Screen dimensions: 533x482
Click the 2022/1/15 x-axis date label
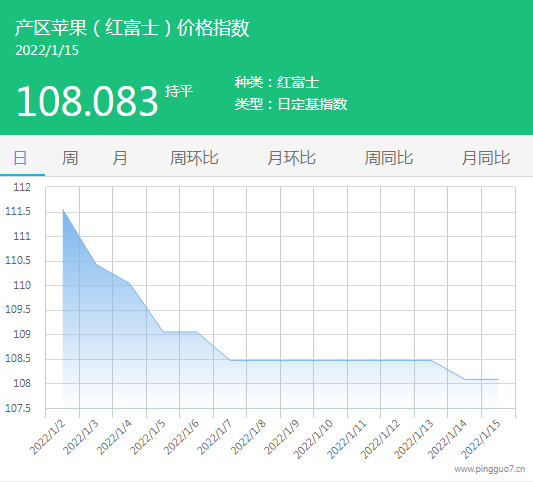[481, 439]
